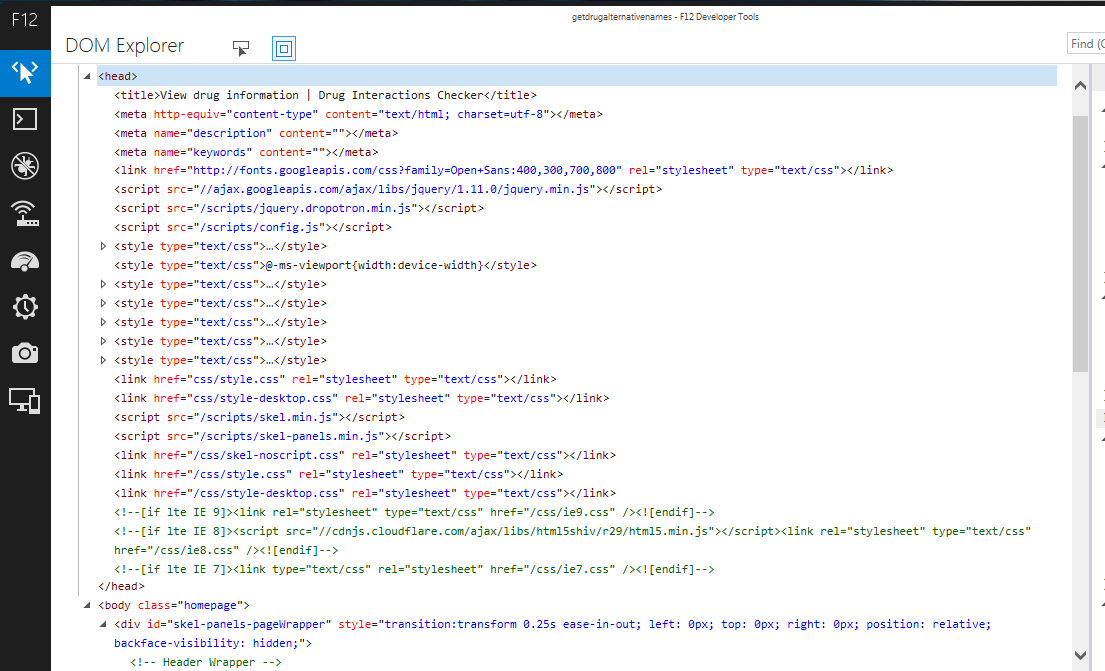The width and height of the screenshot is (1105, 671).
Task: Select the meta content-type row
Action: pos(358,114)
